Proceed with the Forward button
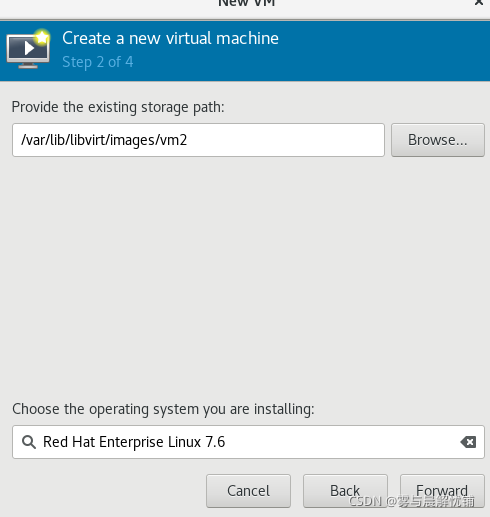Image resolution: width=490 pixels, height=517 pixels. [x=442, y=491]
